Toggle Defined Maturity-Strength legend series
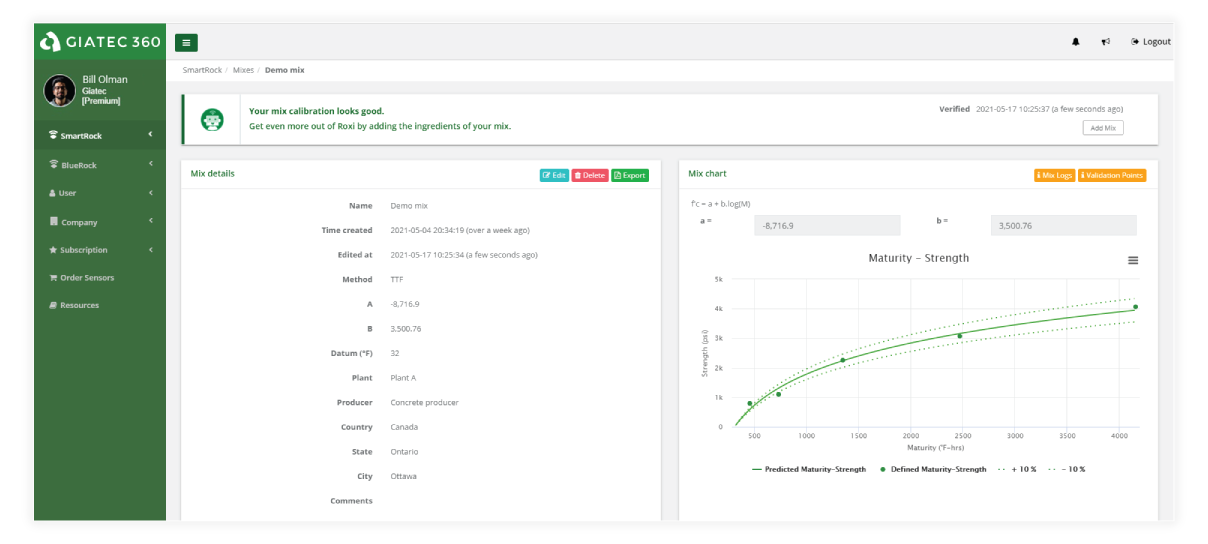Viewport: 1208px width, 544px height. point(933,469)
